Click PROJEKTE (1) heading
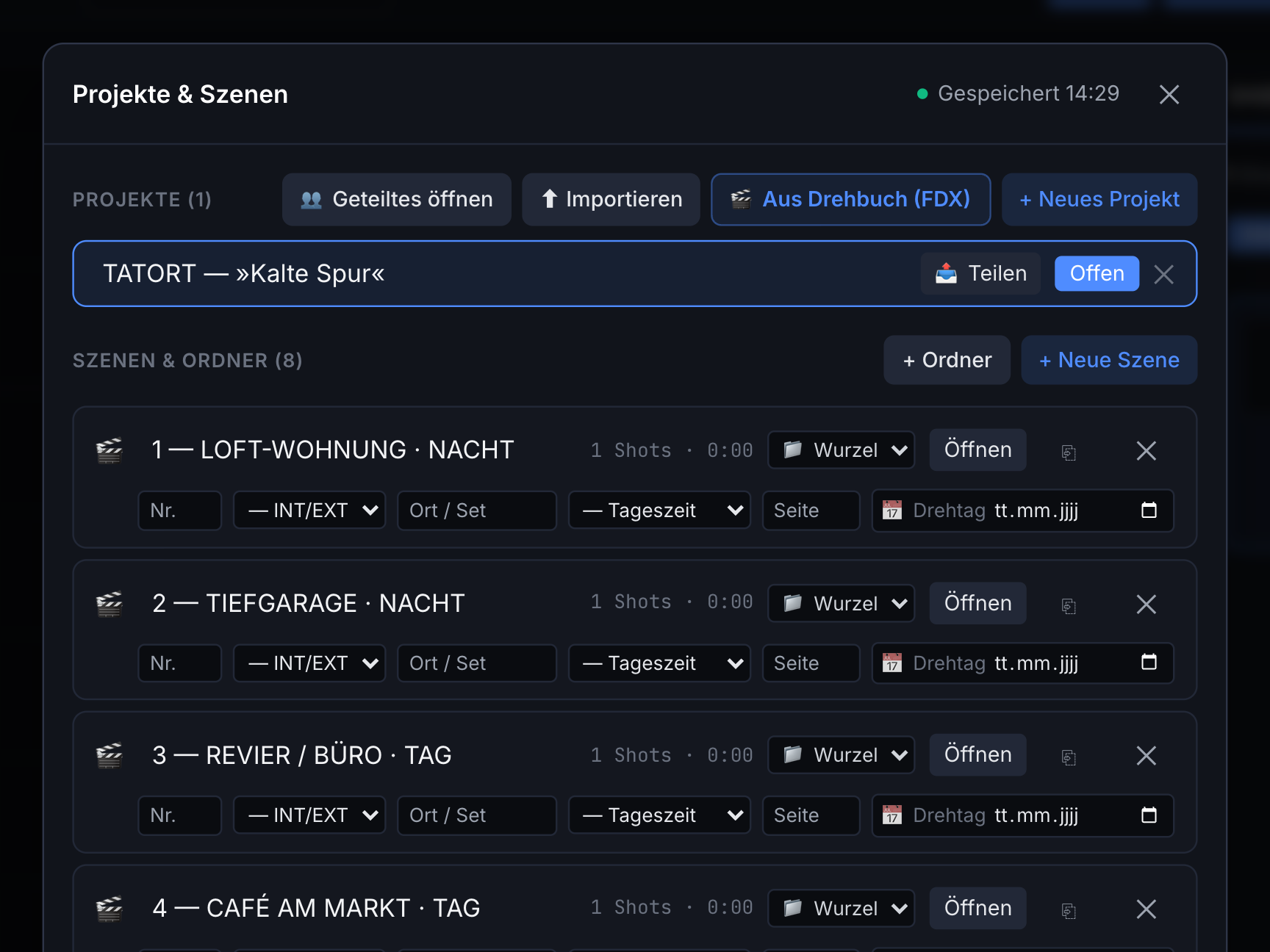 pos(142,200)
